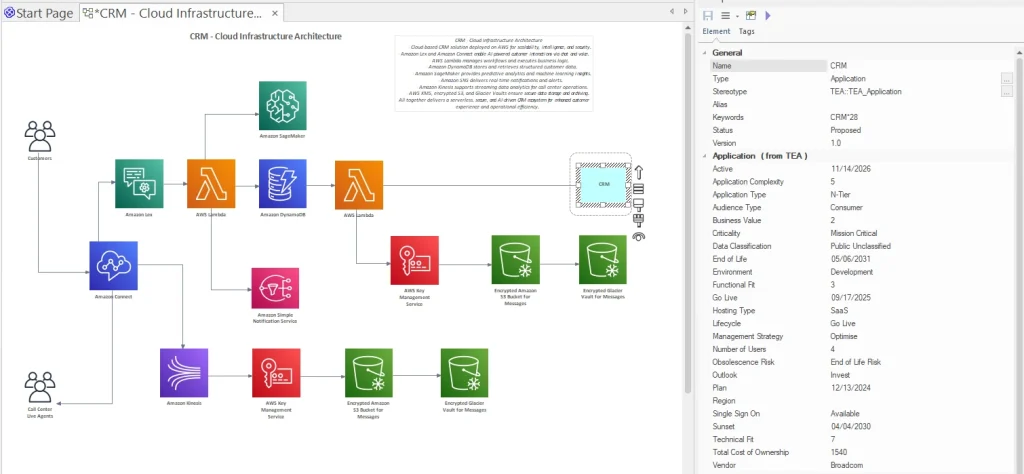Close the CRM - Cloud Infrastructure tab

[275, 13]
